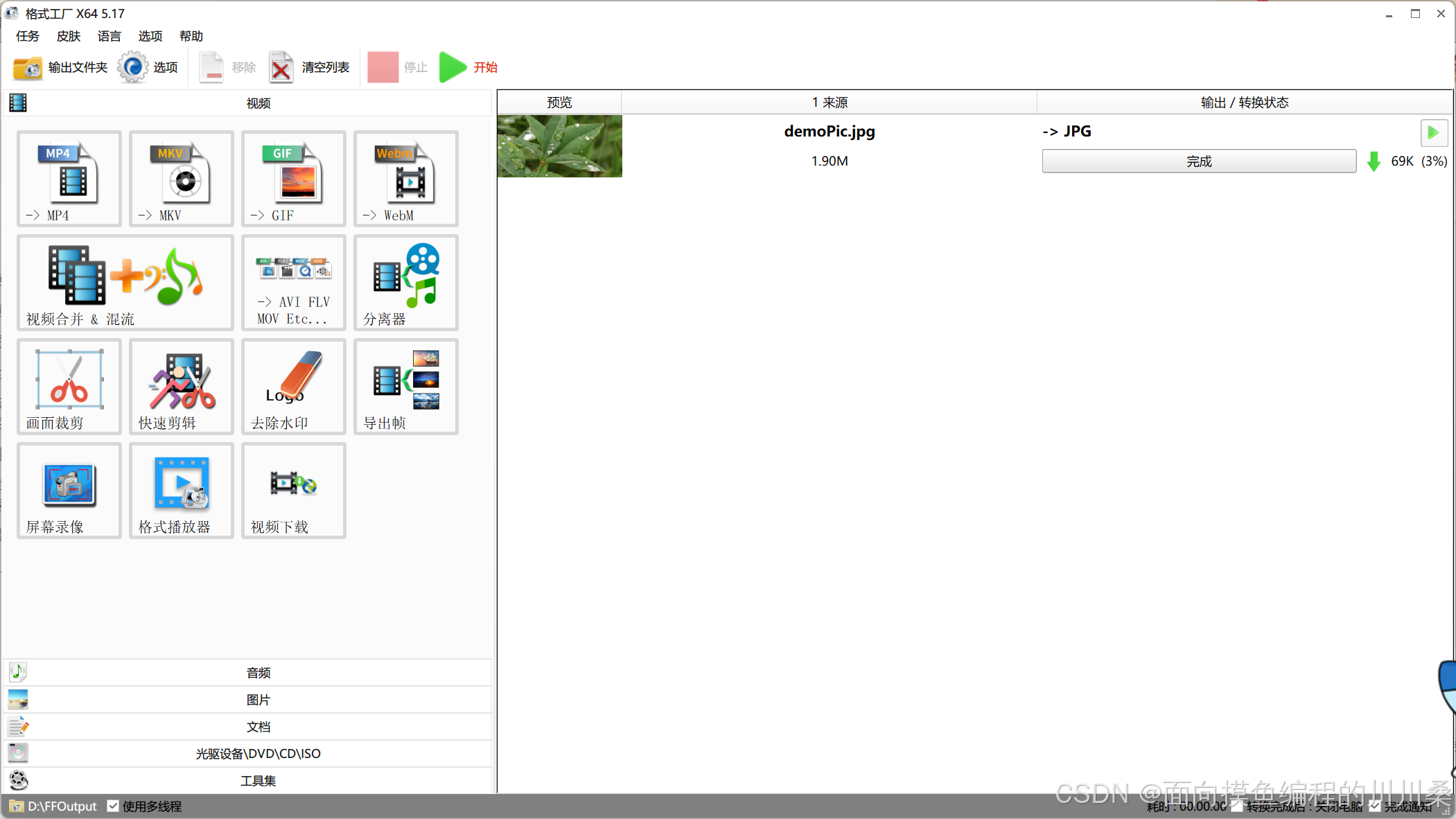This screenshot has height=819, width=1456.
Task: Open the 视频下载 video downloader
Action: [293, 490]
